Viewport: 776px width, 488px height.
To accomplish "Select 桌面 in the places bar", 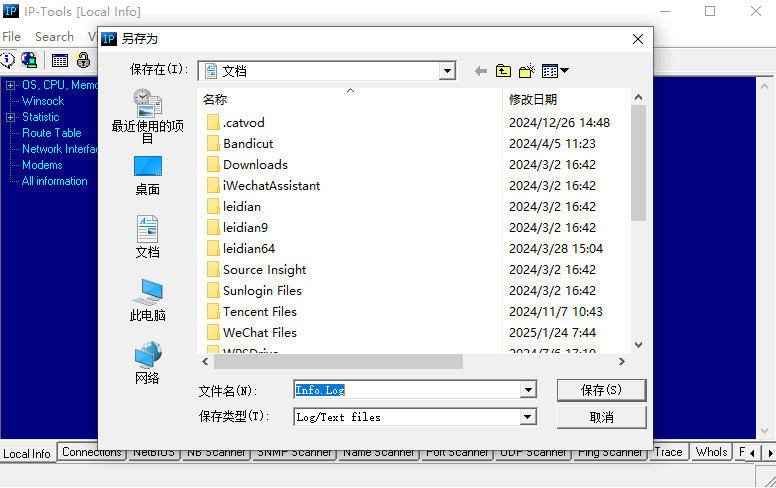I will click(x=147, y=176).
